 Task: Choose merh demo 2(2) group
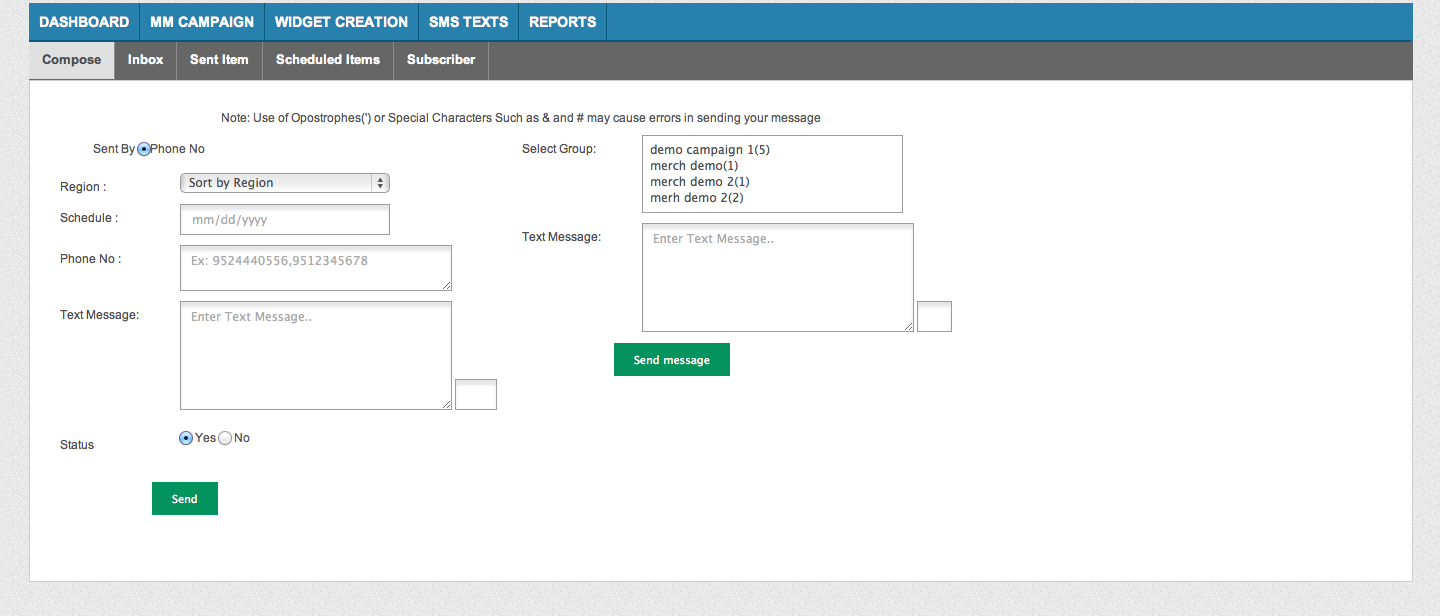pyautogui.click(x=697, y=198)
